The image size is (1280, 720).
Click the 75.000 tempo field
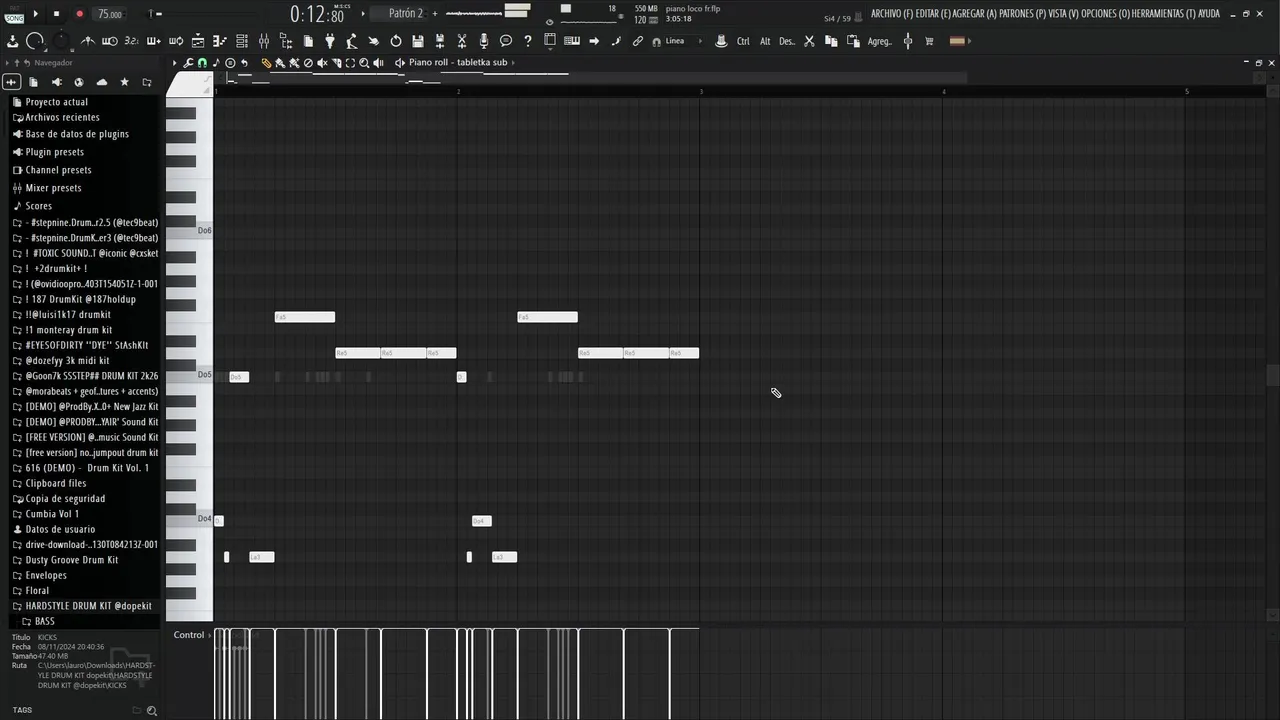pos(109,14)
